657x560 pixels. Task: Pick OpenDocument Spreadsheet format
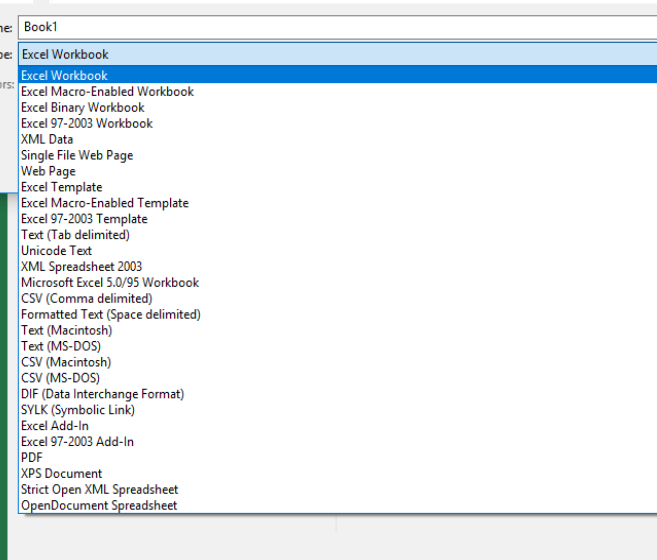[338, 505]
